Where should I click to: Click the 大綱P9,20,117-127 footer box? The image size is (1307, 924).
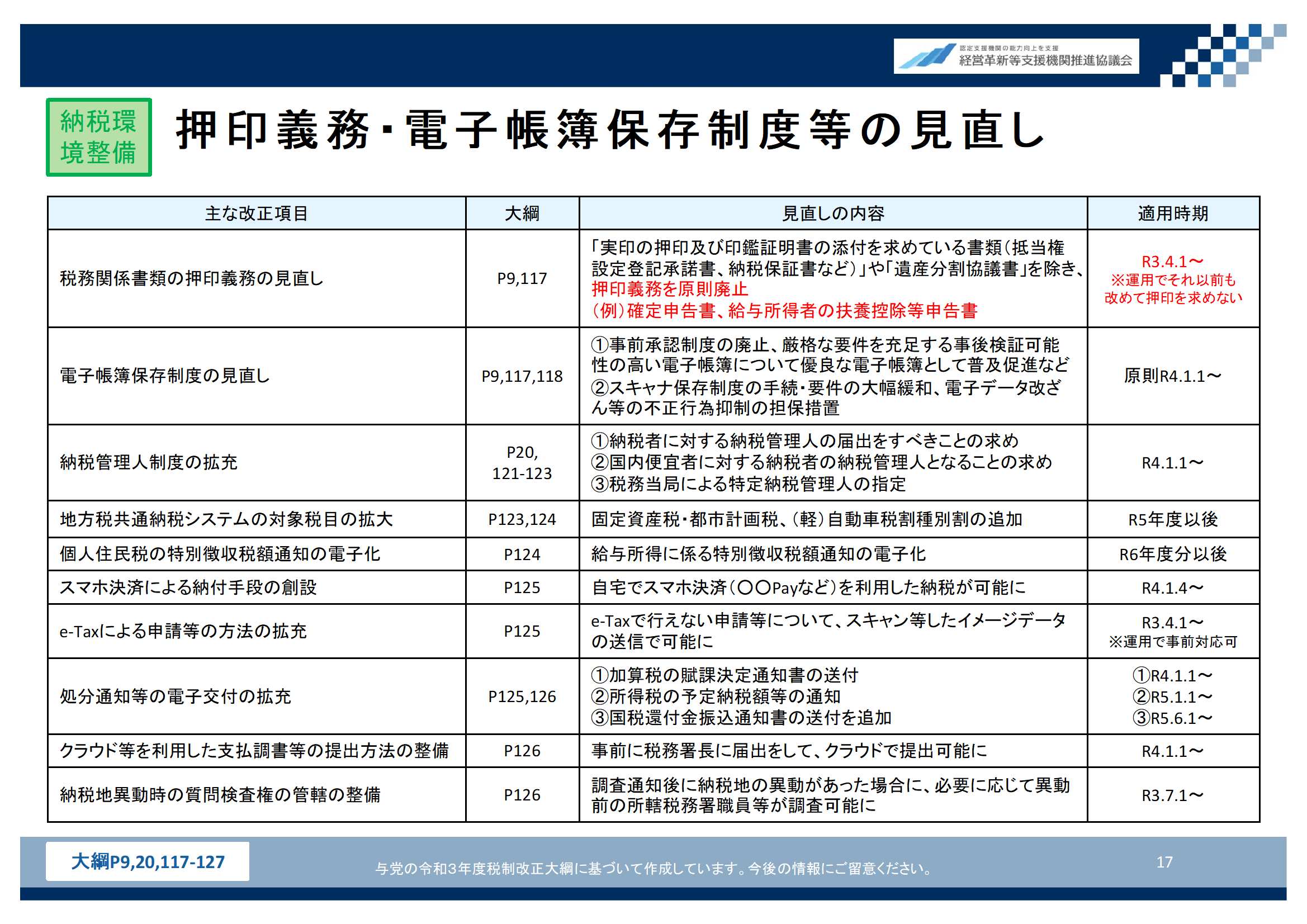pos(148,862)
